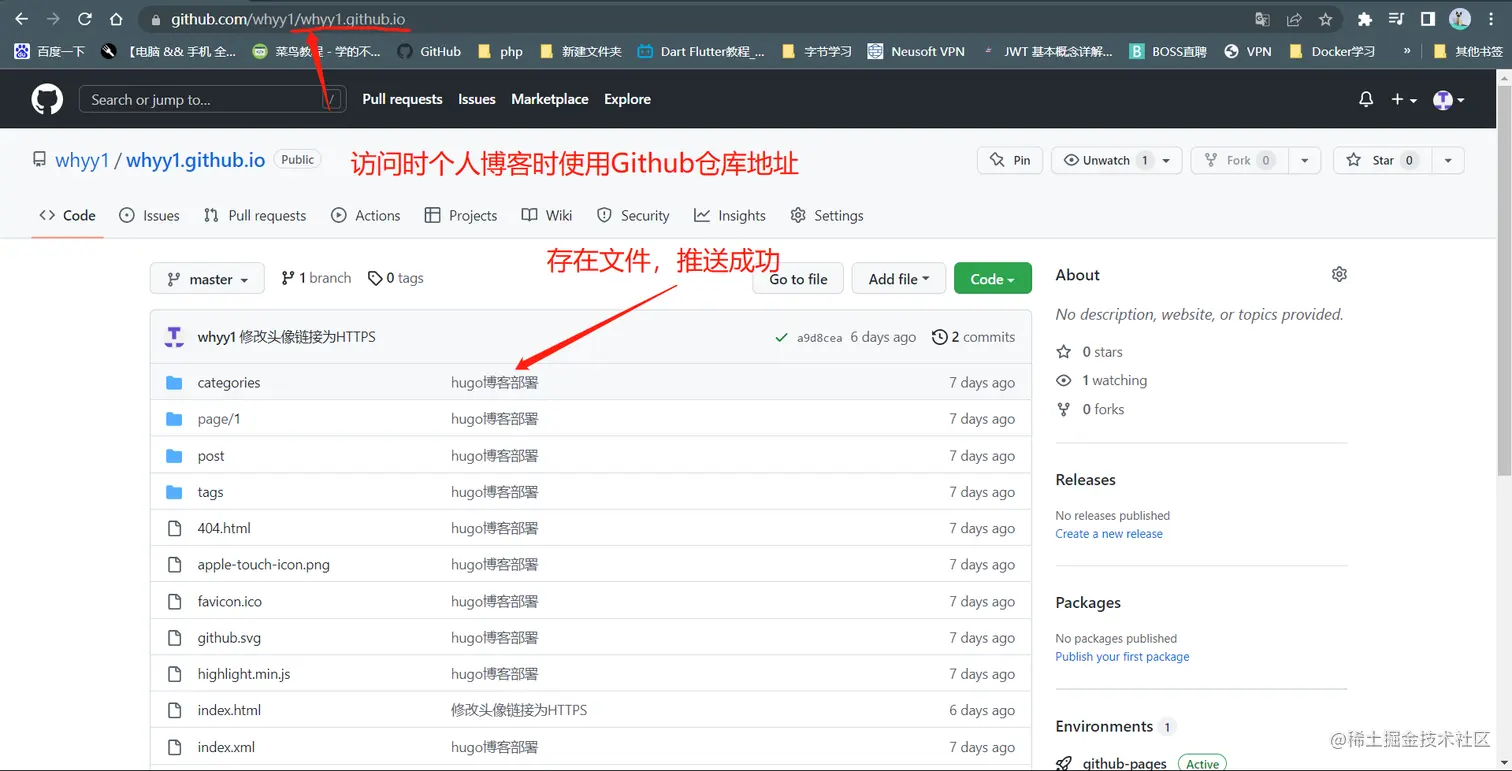
Task: Pin this repository with the Pin button
Action: coord(1010,160)
